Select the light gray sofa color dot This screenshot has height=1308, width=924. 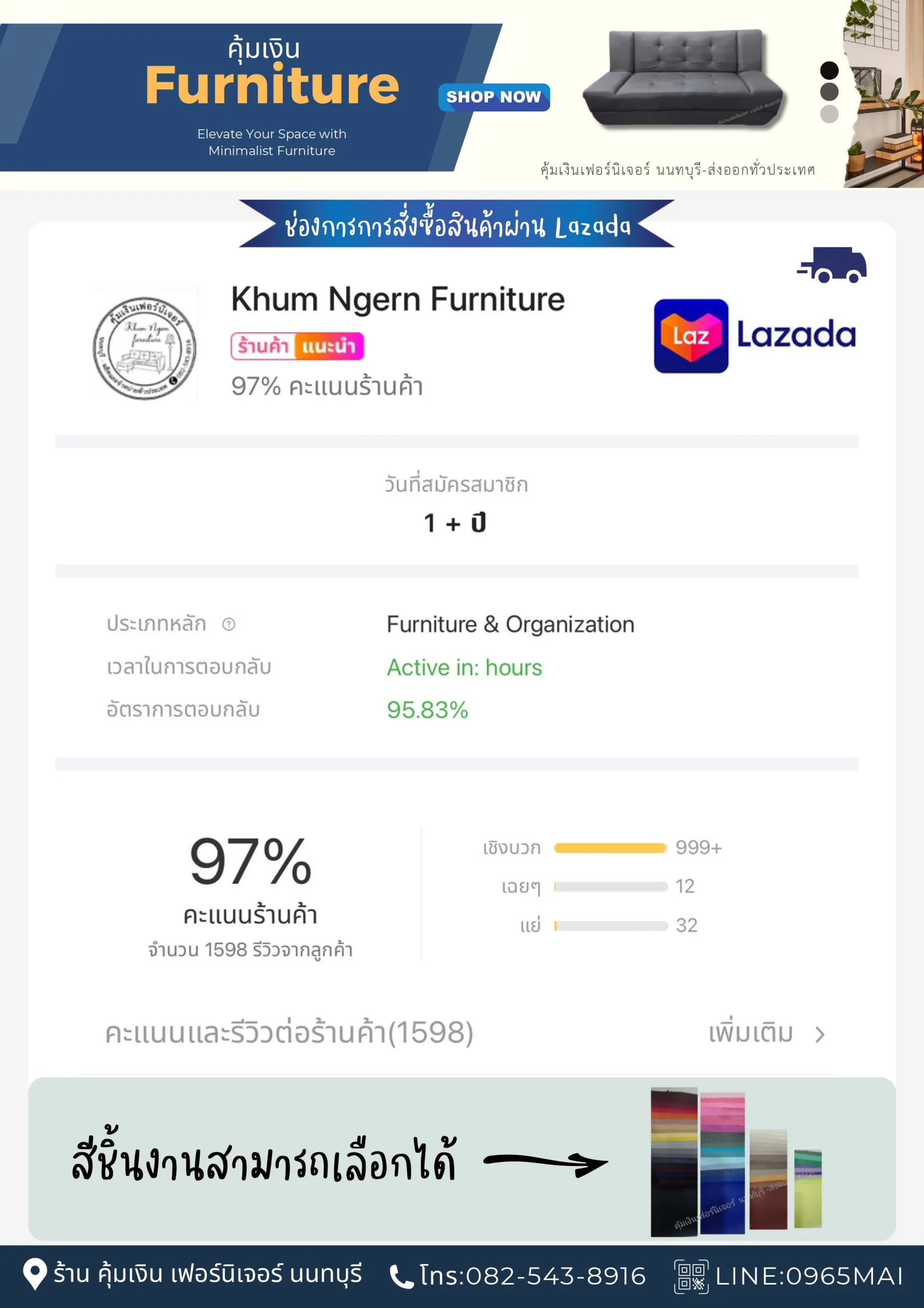click(829, 113)
